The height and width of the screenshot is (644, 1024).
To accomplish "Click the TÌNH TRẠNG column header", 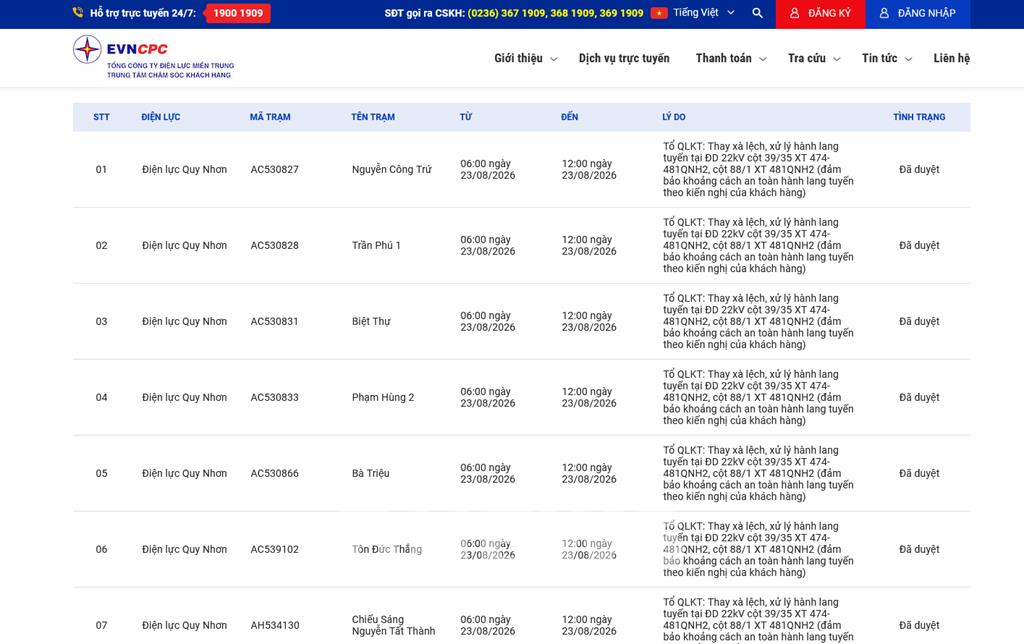I will click(x=919, y=117).
